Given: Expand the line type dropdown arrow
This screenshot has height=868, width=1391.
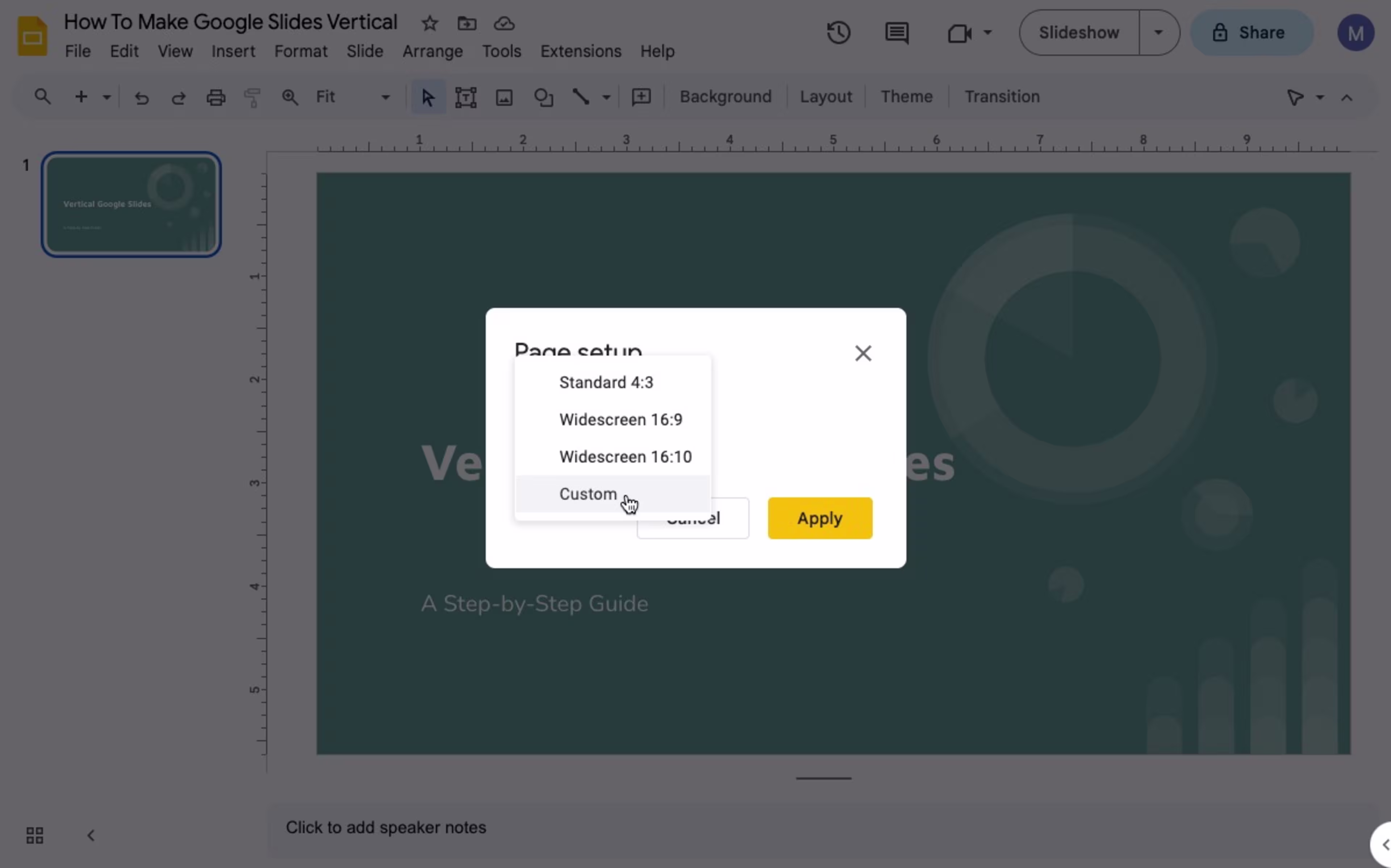Looking at the screenshot, I should click(606, 97).
